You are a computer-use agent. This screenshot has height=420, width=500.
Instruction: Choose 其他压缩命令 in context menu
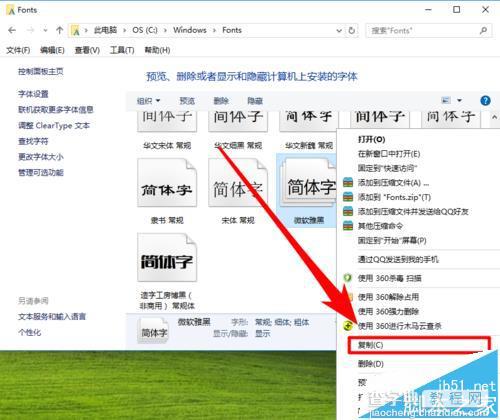[380, 226]
